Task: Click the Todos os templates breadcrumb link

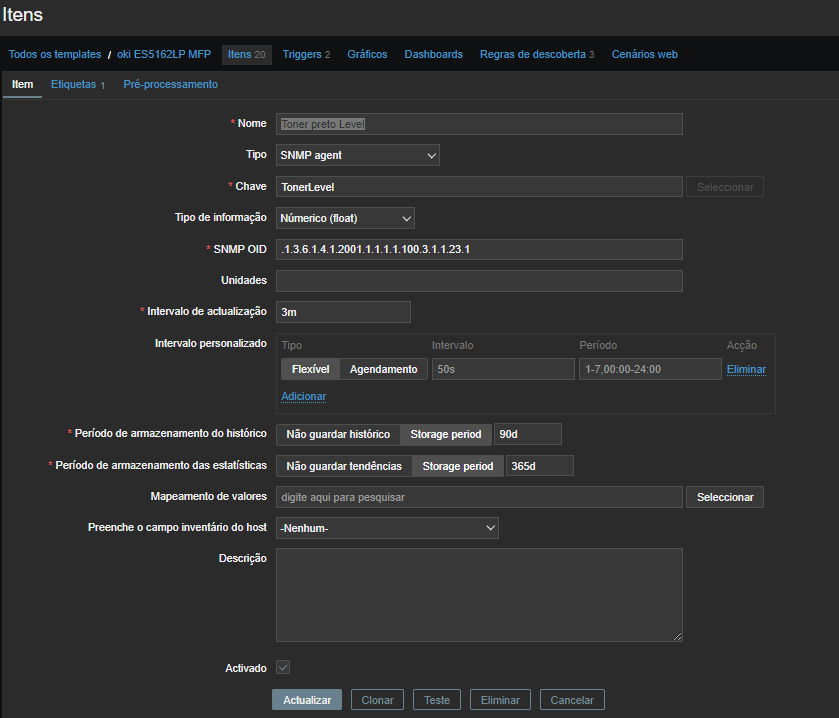Action: (x=55, y=54)
